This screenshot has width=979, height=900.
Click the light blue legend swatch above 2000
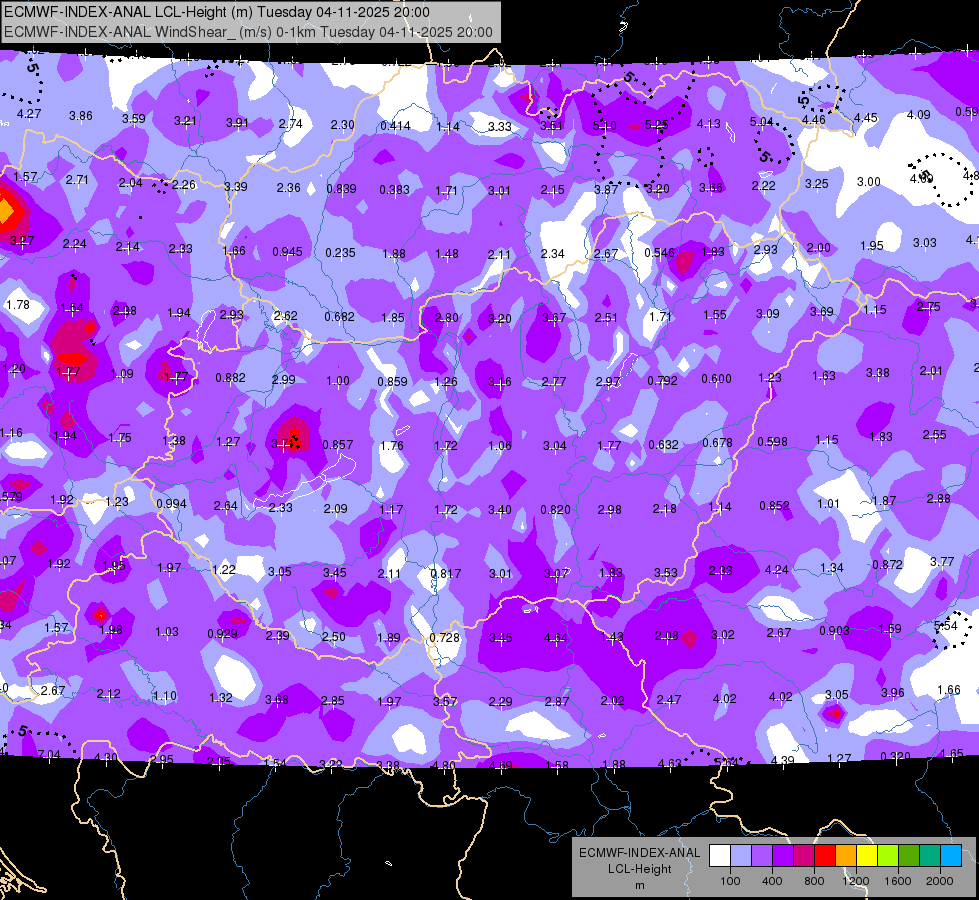click(951, 855)
